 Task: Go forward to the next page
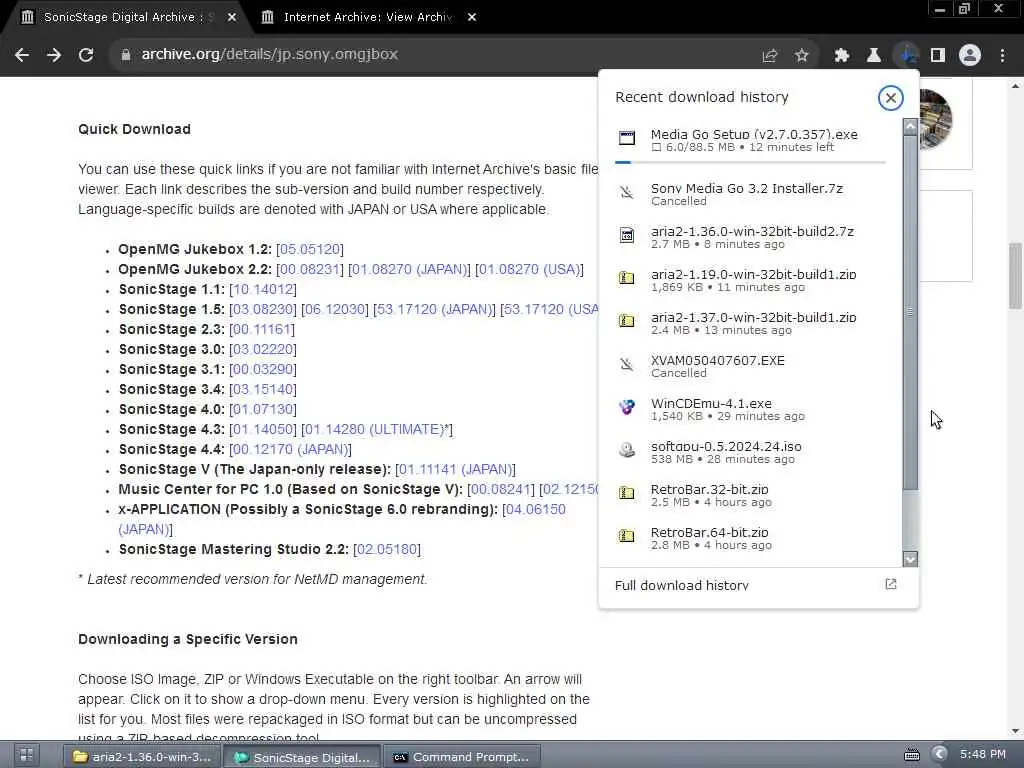tap(54, 55)
